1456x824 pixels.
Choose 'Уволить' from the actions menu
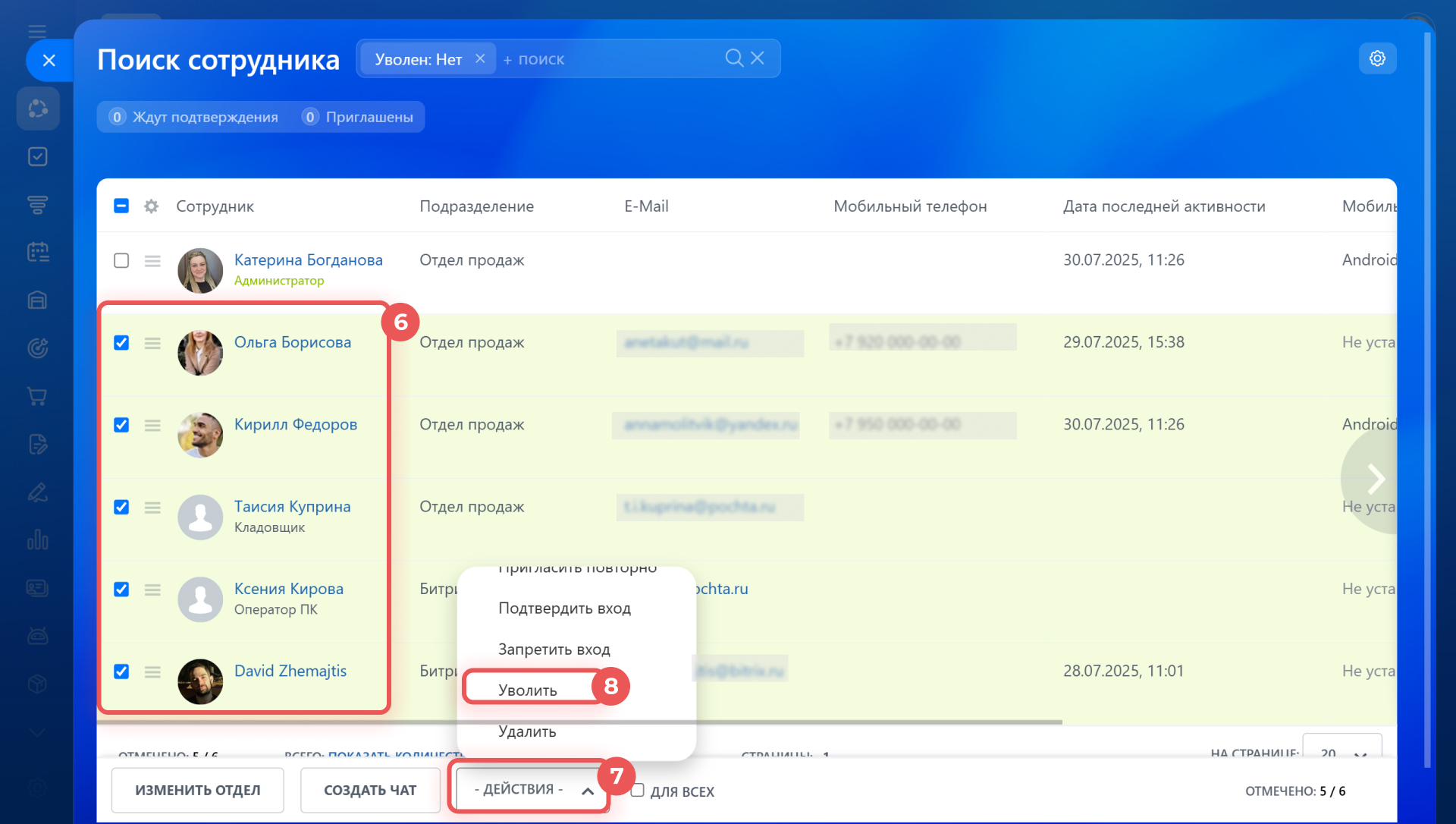528,690
